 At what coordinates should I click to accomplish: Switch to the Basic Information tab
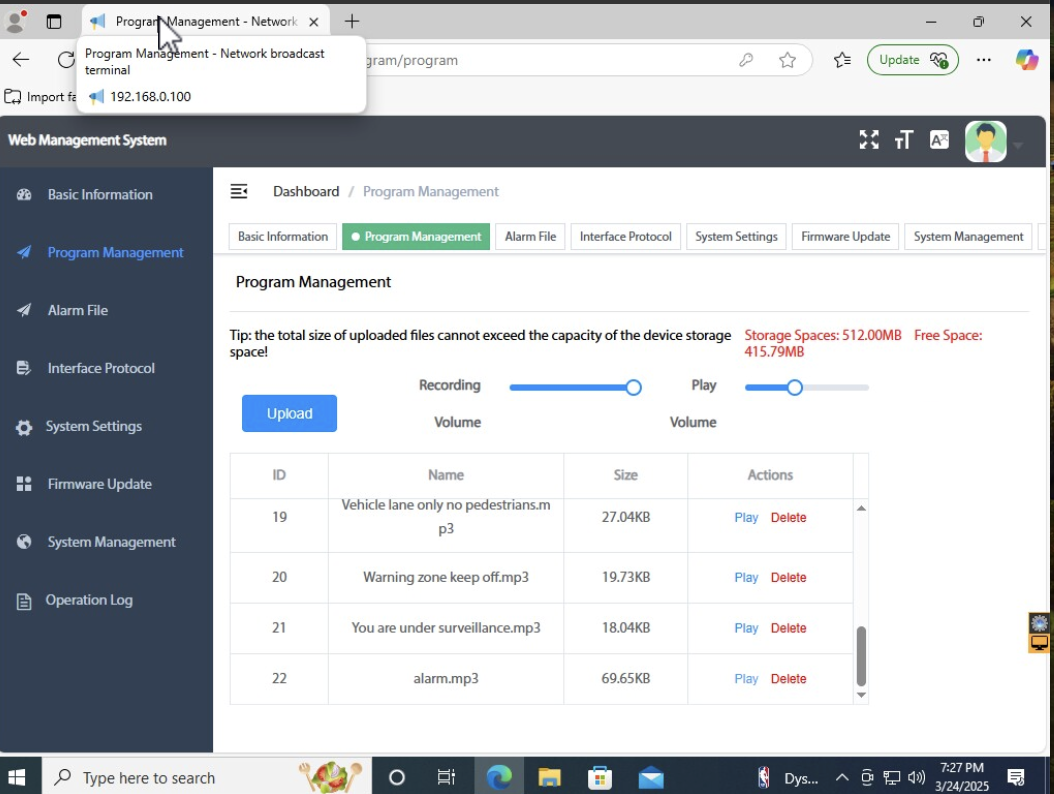282,237
